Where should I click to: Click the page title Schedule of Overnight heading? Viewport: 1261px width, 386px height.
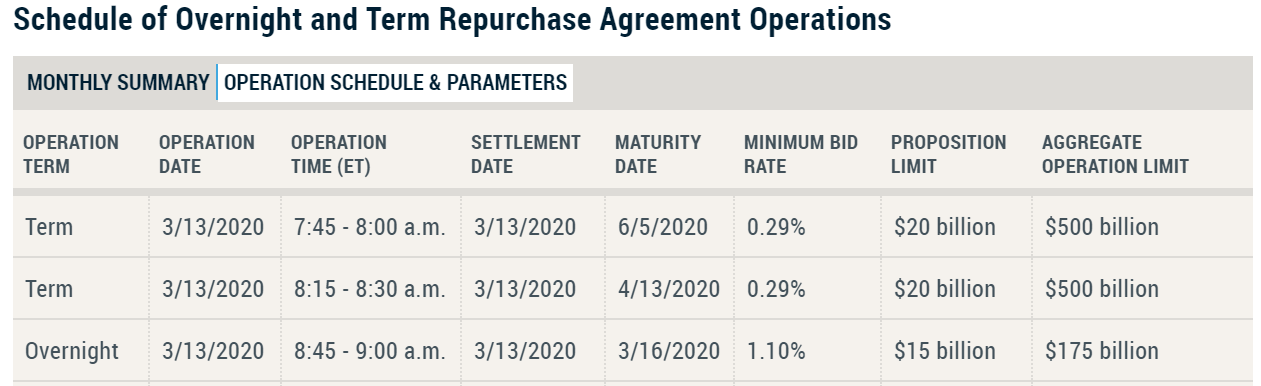tap(454, 21)
